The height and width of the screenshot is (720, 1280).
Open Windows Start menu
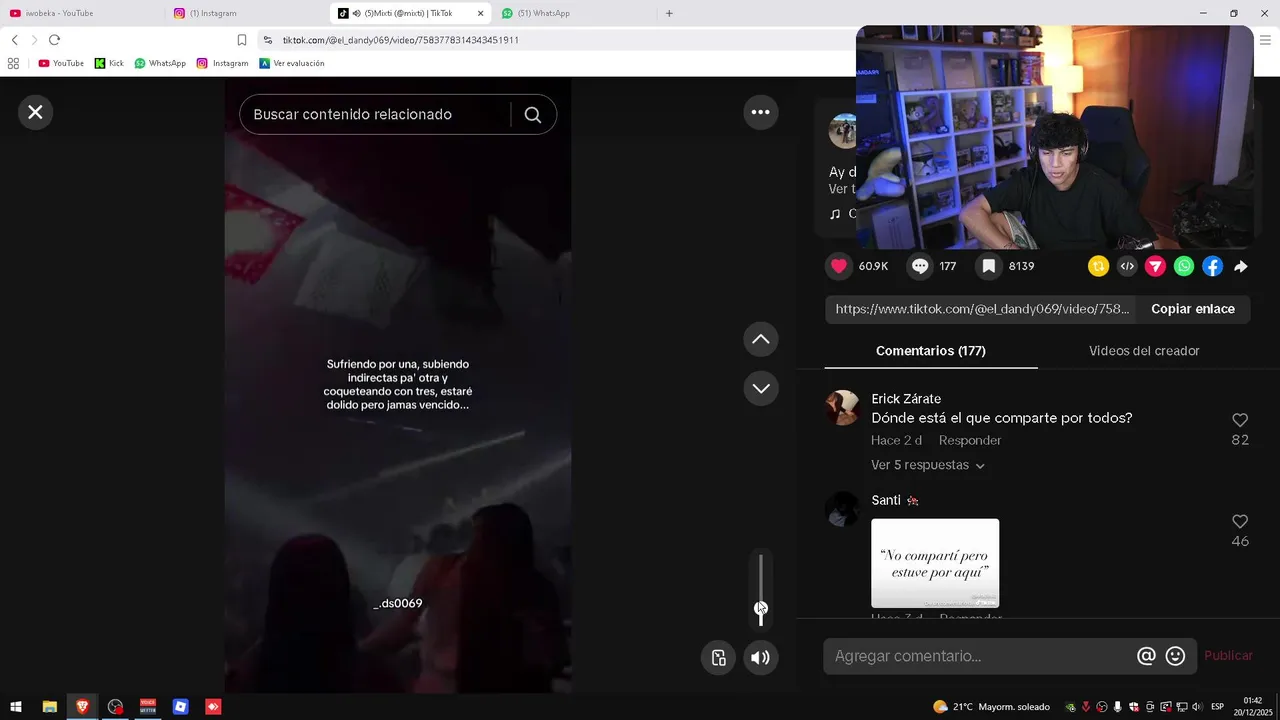coord(16,707)
